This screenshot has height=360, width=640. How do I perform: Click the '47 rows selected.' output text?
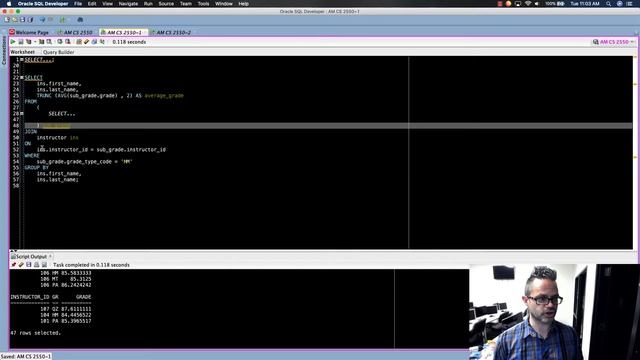coord(36,333)
